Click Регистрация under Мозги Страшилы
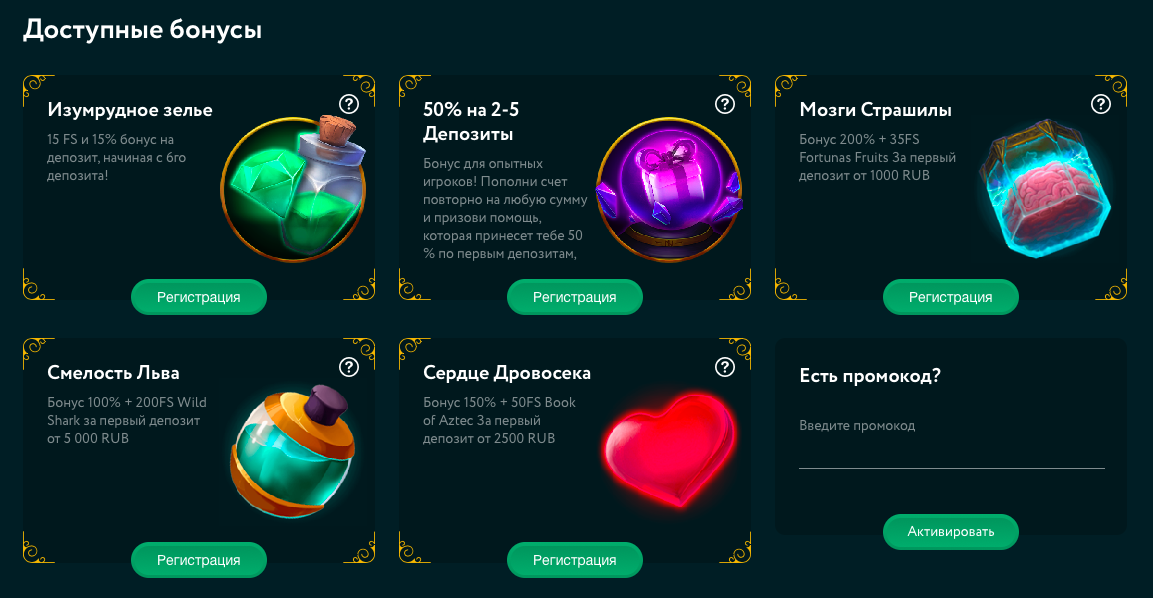The height and width of the screenshot is (598, 1153). [950, 297]
